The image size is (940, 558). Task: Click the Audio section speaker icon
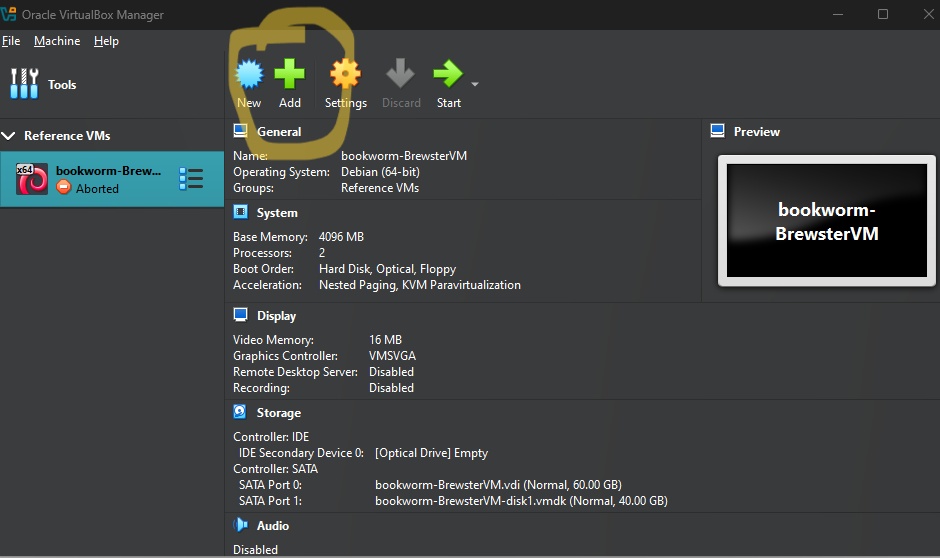[x=240, y=524]
